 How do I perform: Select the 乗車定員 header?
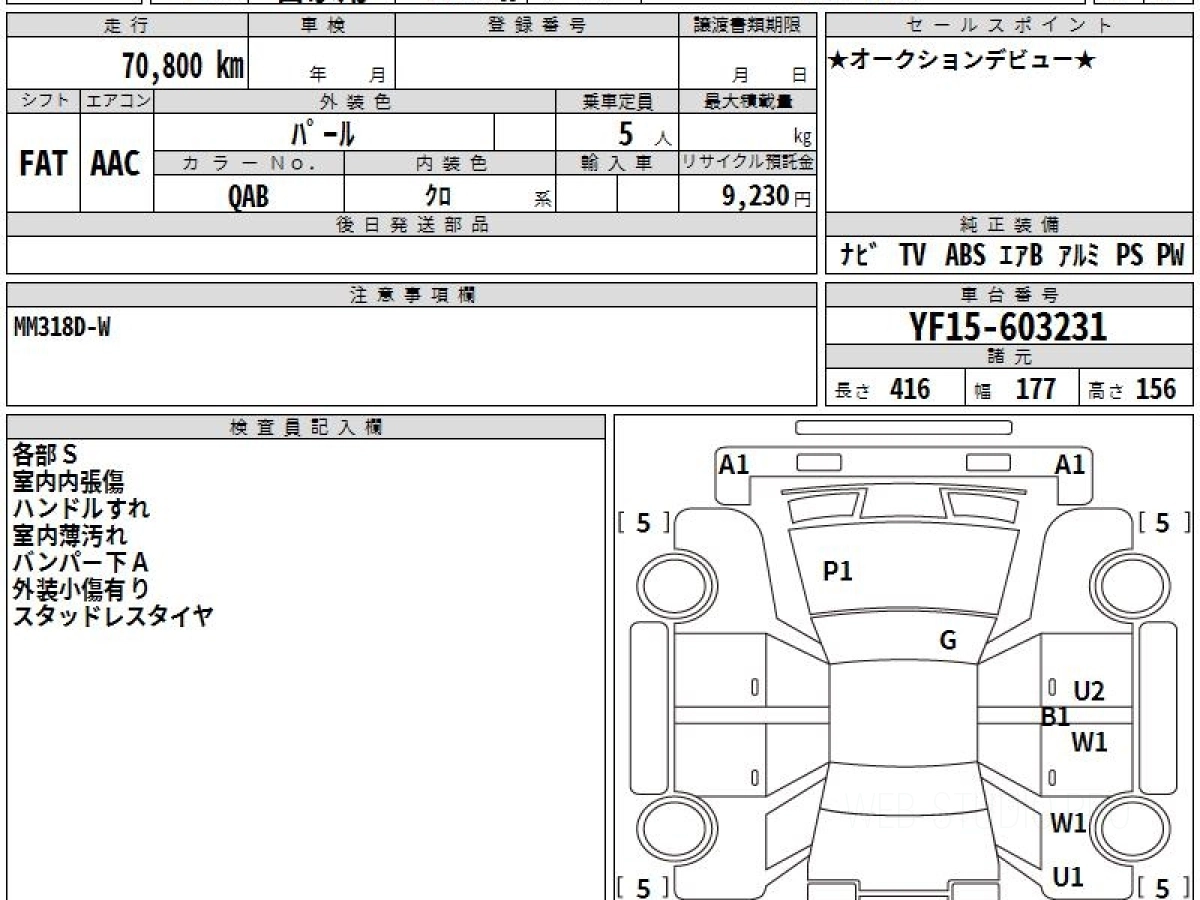tap(617, 101)
